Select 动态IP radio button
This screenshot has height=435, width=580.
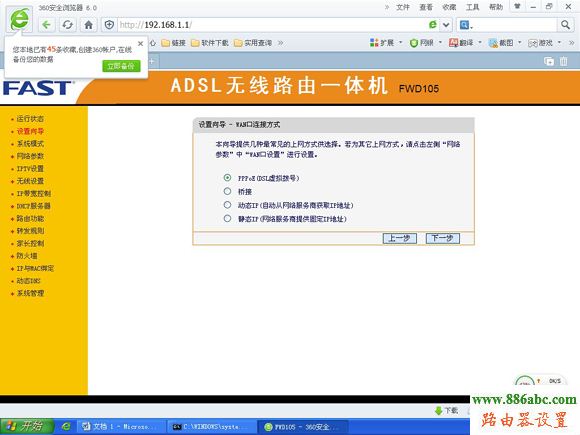click(x=227, y=205)
